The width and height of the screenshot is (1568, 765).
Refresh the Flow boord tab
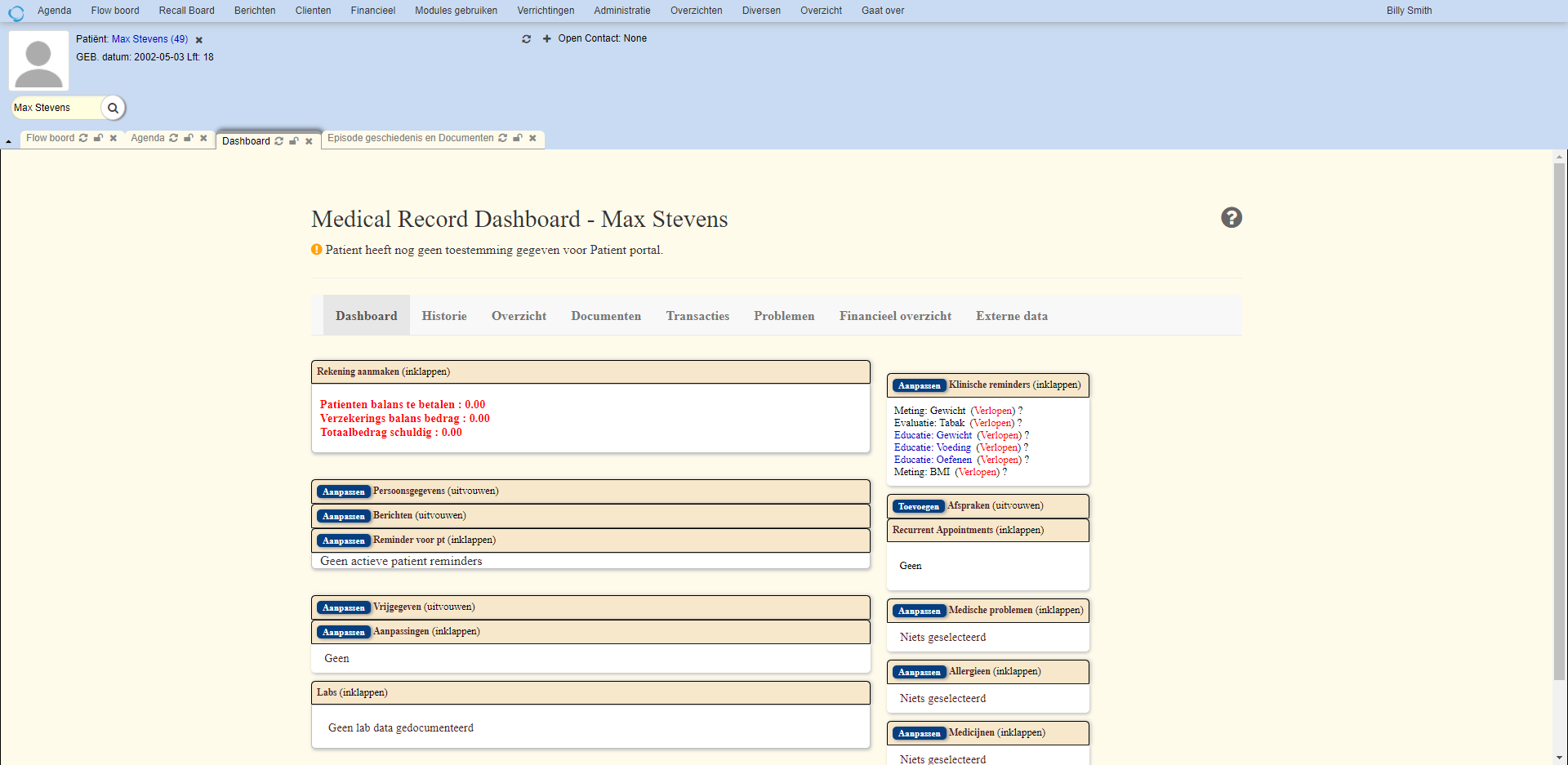(x=83, y=138)
